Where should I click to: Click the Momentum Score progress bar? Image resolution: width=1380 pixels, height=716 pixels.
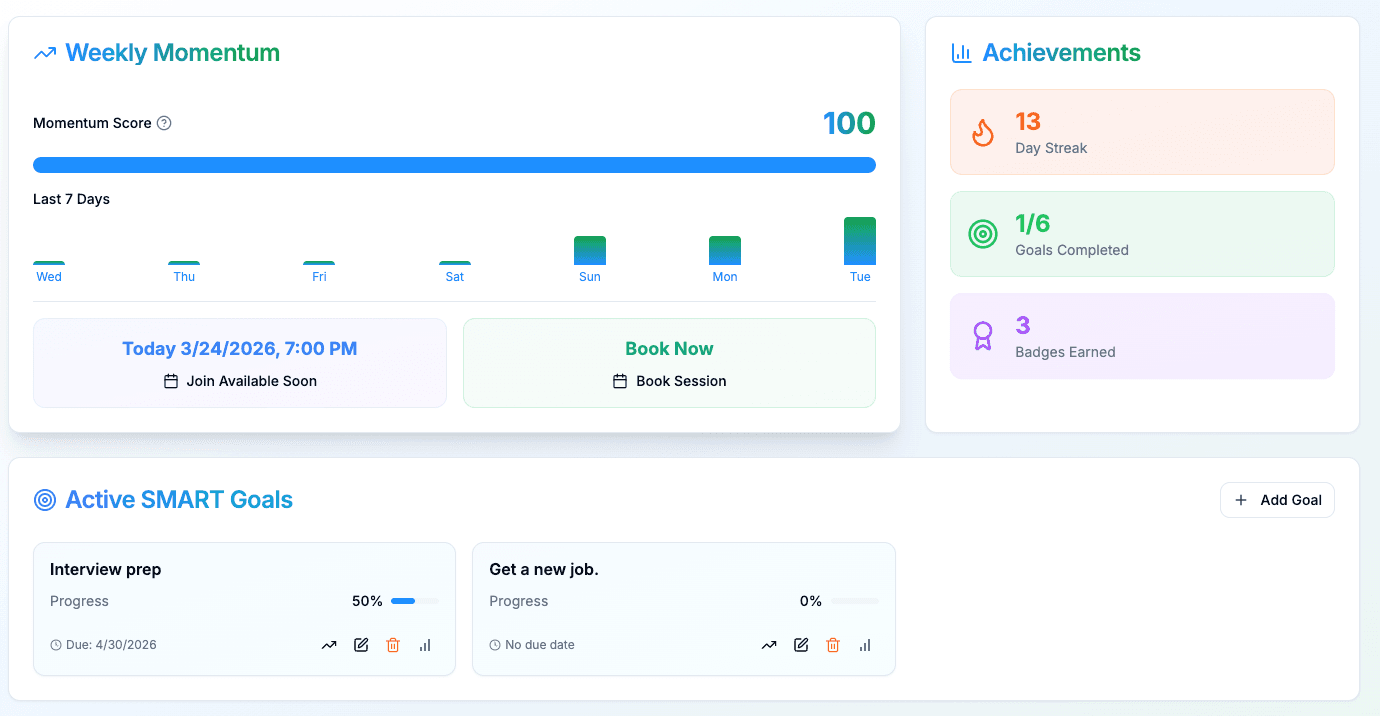[x=454, y=165]
